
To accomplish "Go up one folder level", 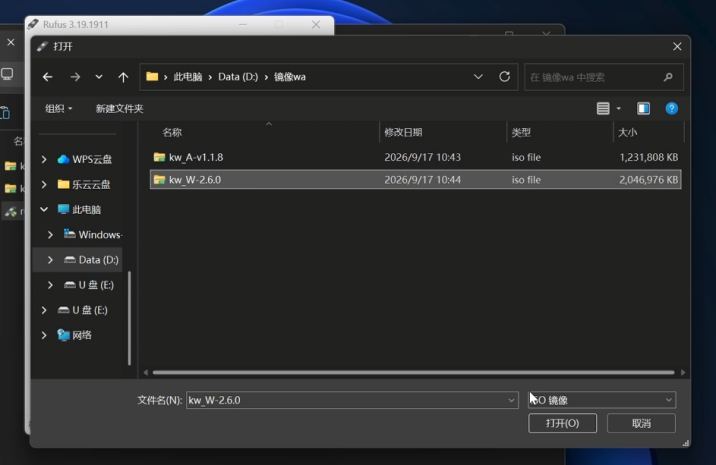I will [x=123, y=77].
